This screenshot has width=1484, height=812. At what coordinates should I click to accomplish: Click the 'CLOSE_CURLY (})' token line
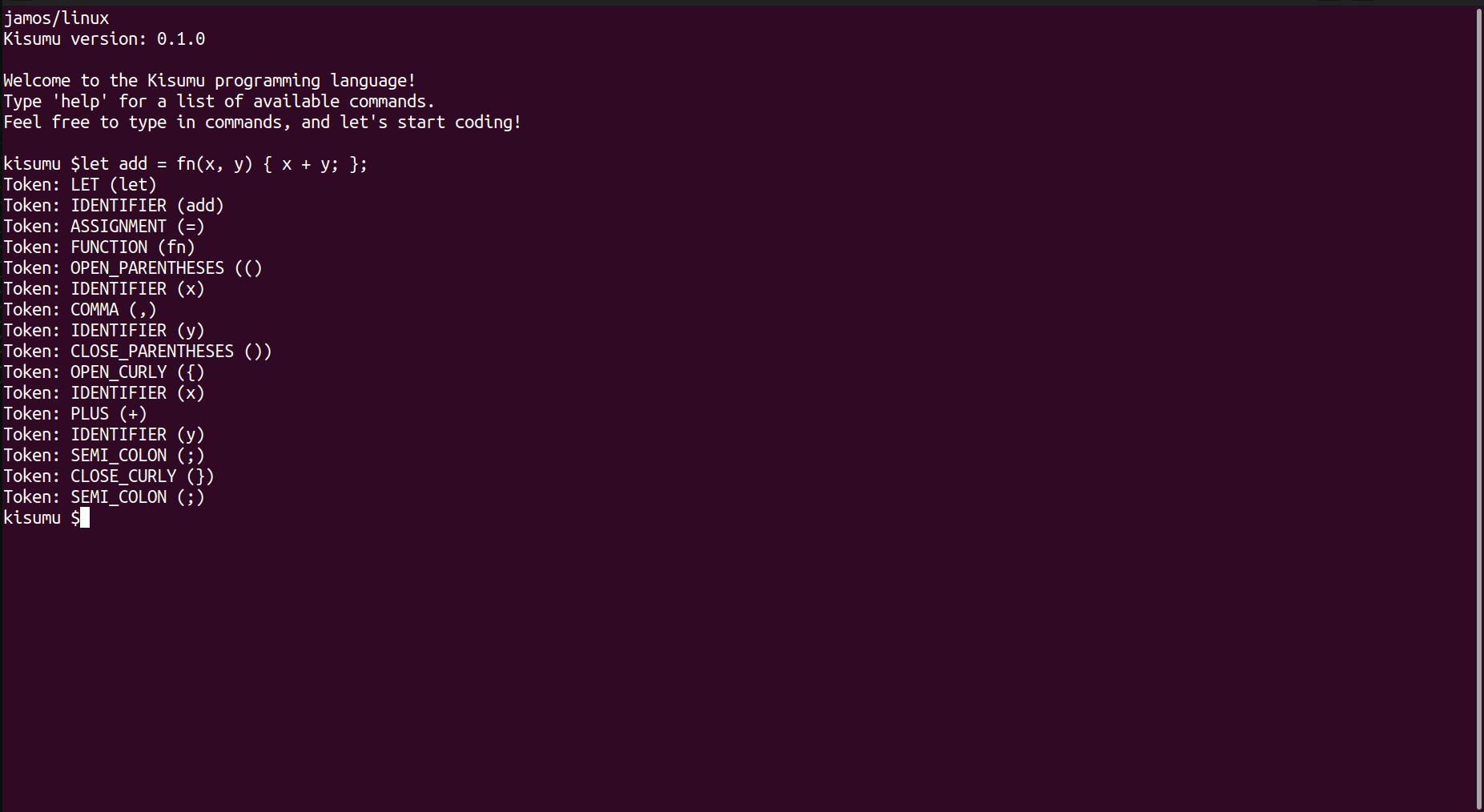142,476
